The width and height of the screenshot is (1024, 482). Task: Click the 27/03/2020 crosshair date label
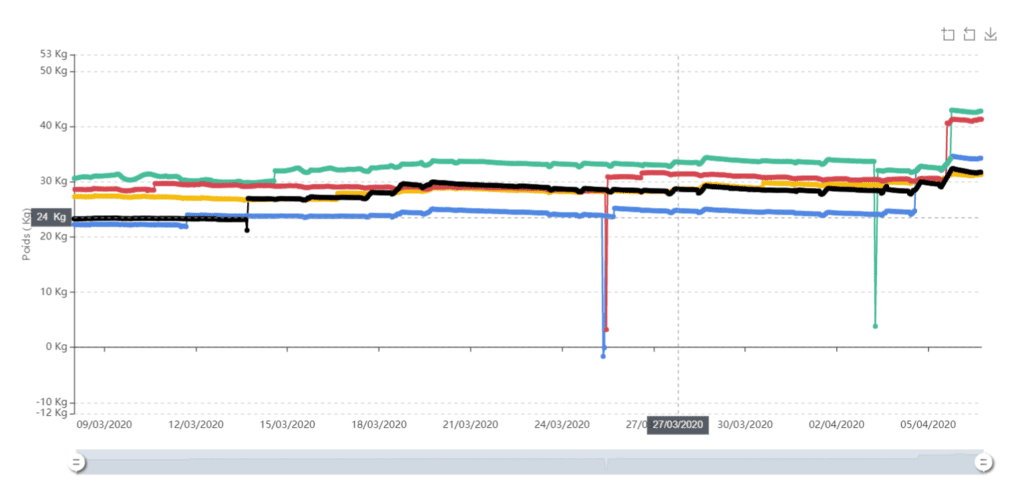[678, 425]
